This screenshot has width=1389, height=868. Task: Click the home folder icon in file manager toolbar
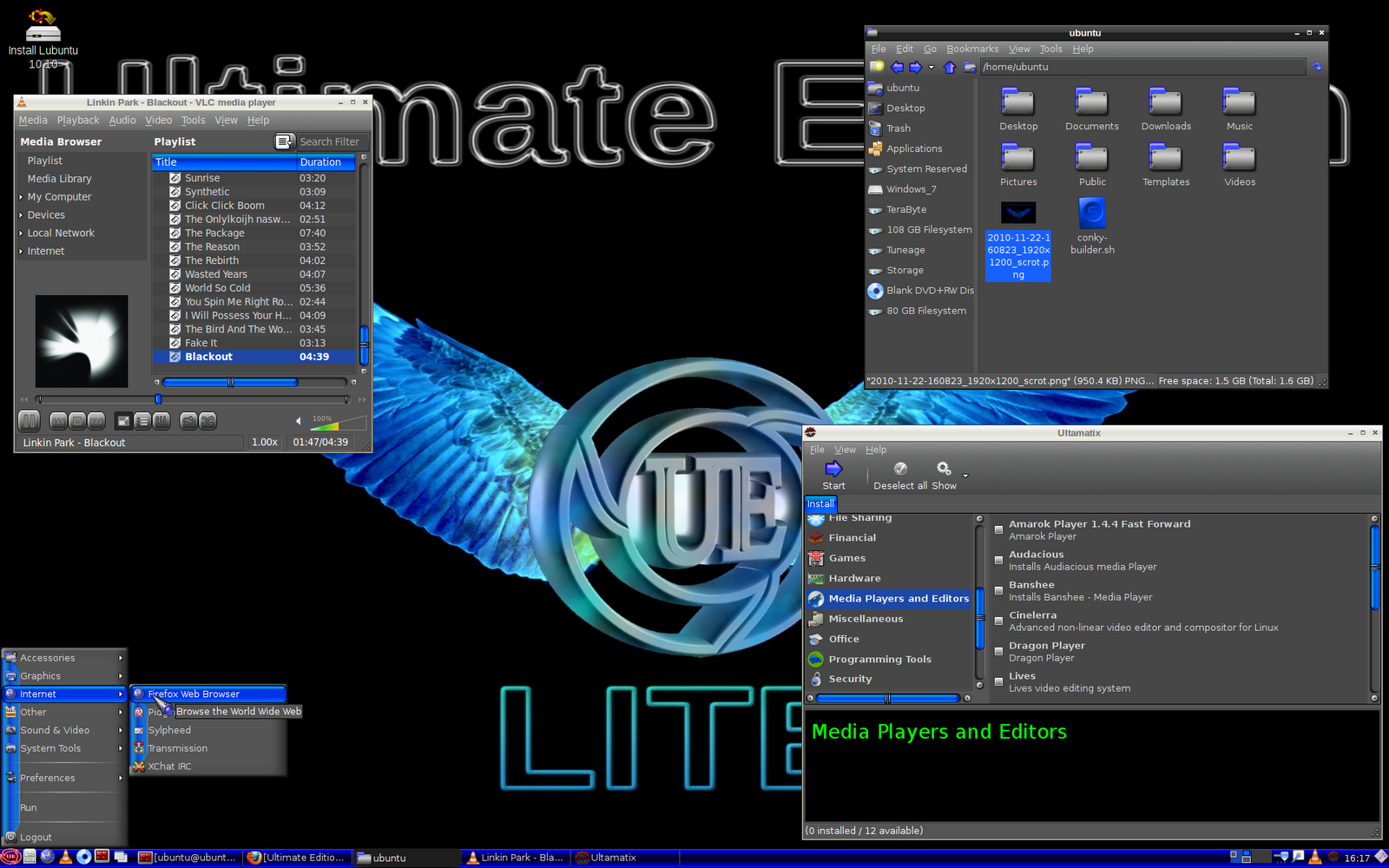coord(969,67)
